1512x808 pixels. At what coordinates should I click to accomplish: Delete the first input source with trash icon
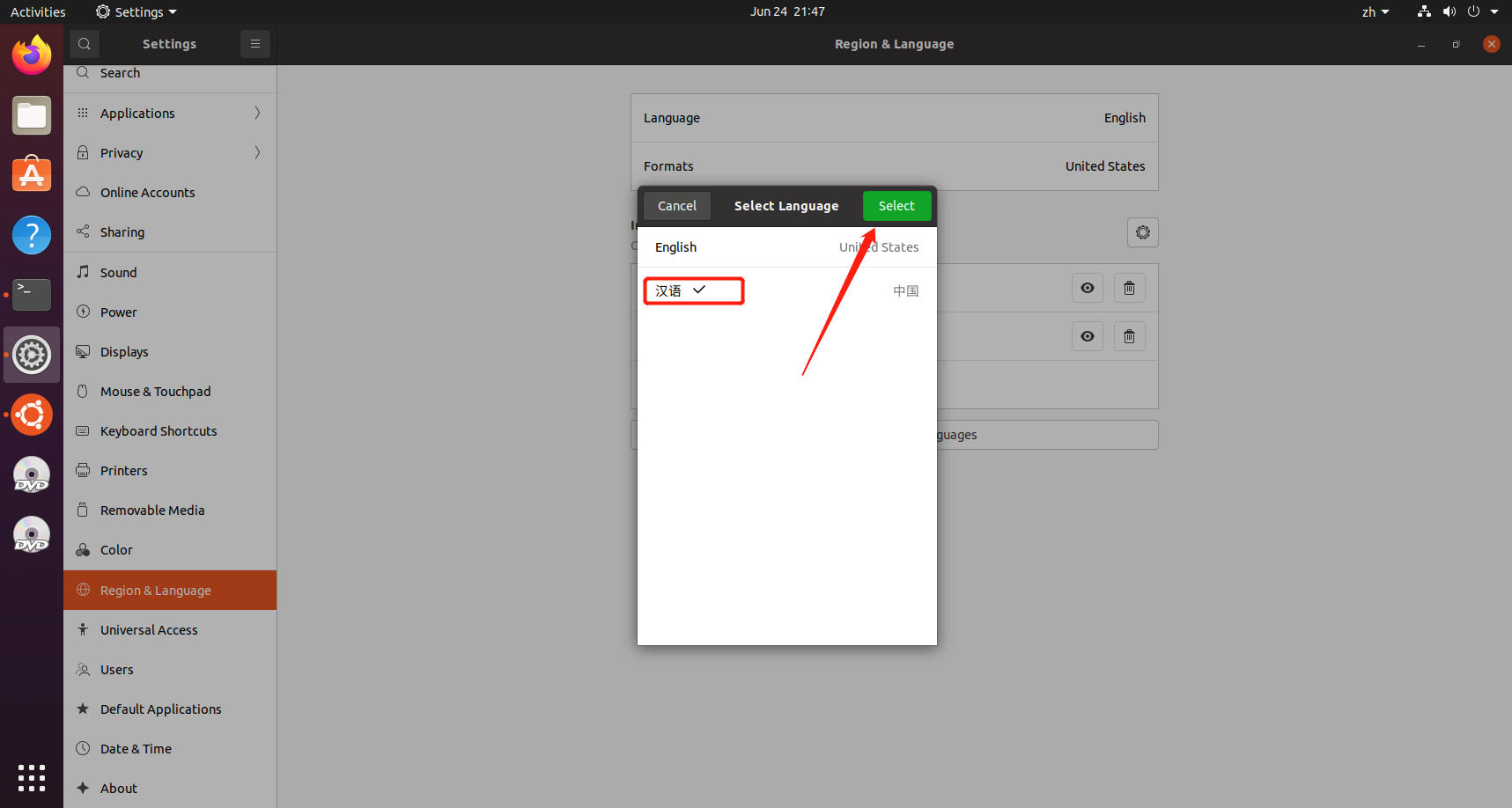[1129, 288]
